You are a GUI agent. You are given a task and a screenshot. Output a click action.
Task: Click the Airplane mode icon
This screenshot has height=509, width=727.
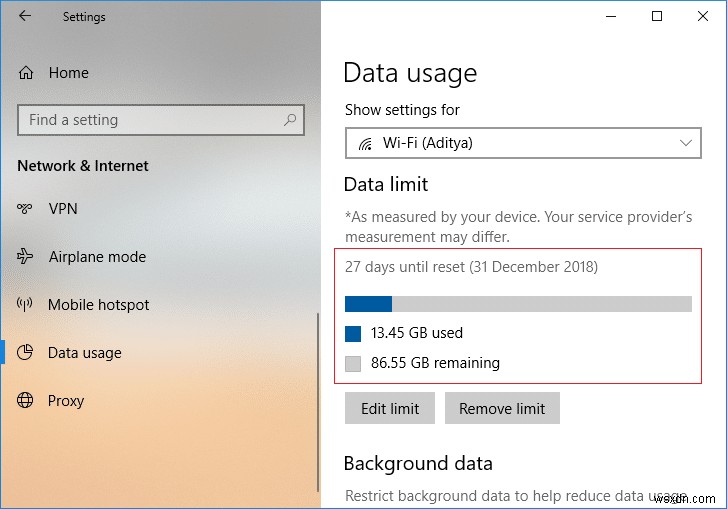coord(26,257)
